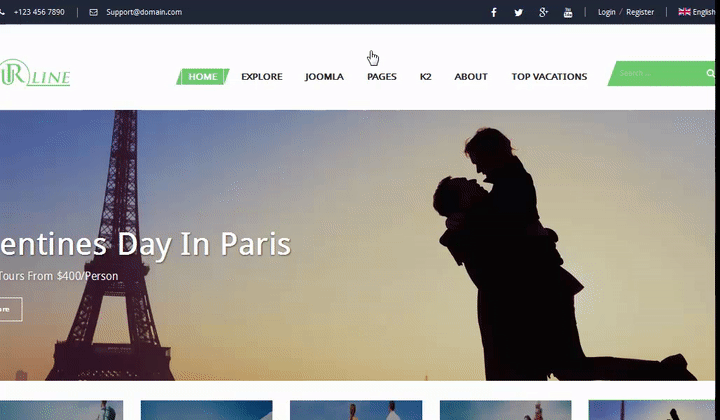Click the UK flag icon
Viewport: 720px width, 420px height.
pyautogui.click(x=684, y=12)
